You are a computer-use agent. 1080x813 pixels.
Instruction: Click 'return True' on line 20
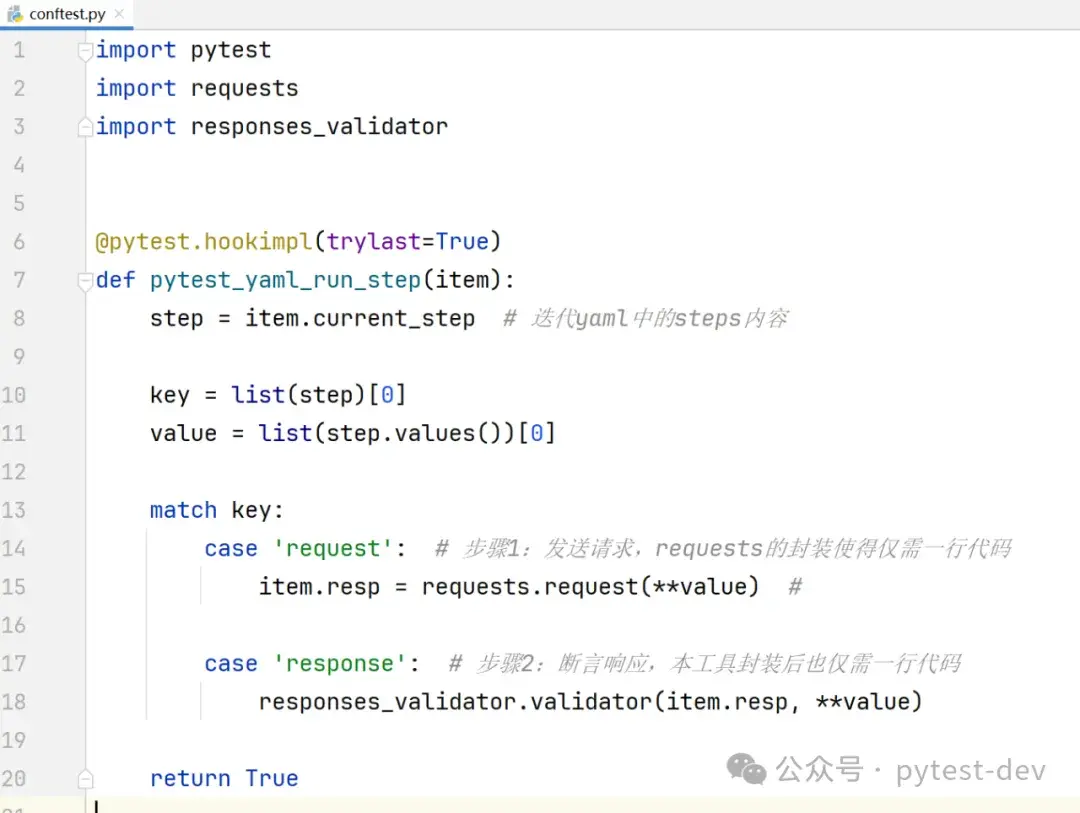[x=225, y=779]
